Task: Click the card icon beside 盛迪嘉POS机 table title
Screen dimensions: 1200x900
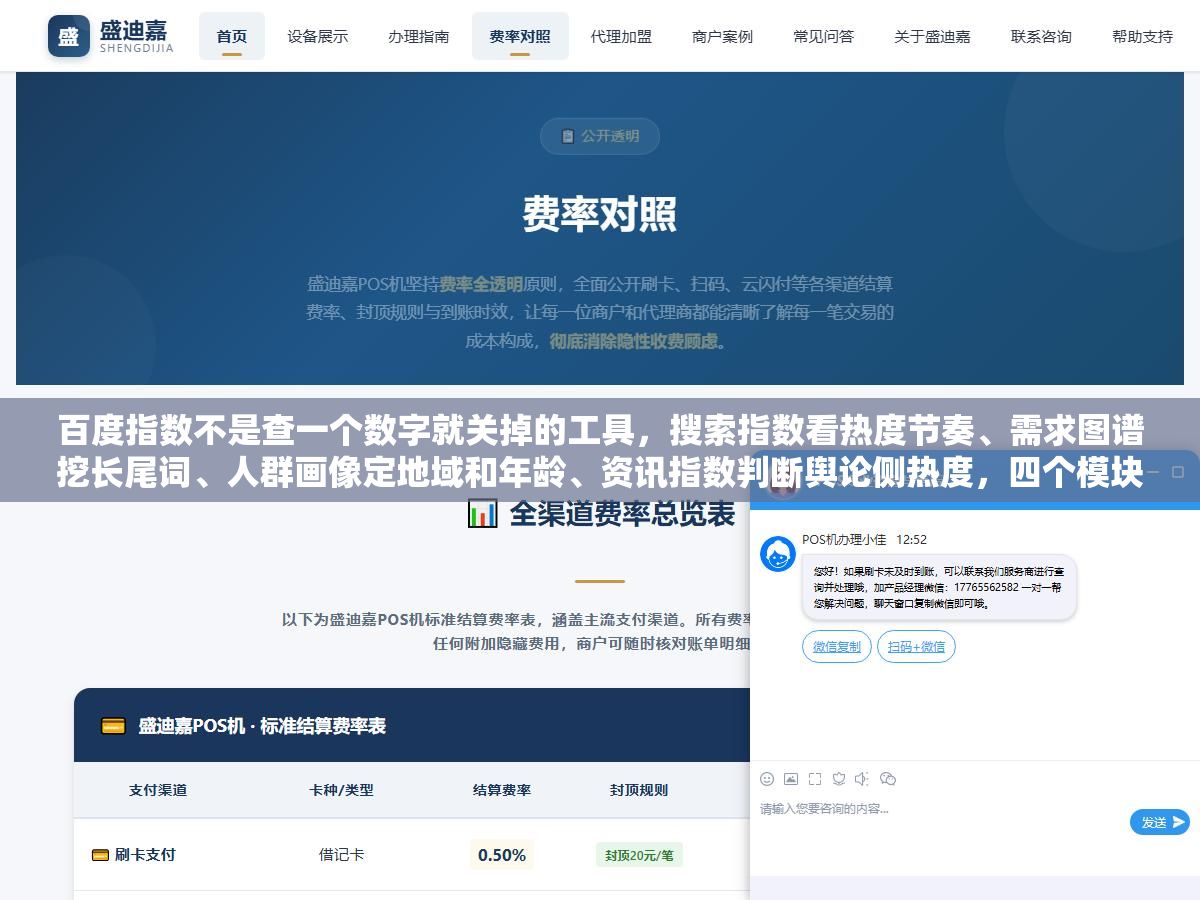Action: (113, 726)
